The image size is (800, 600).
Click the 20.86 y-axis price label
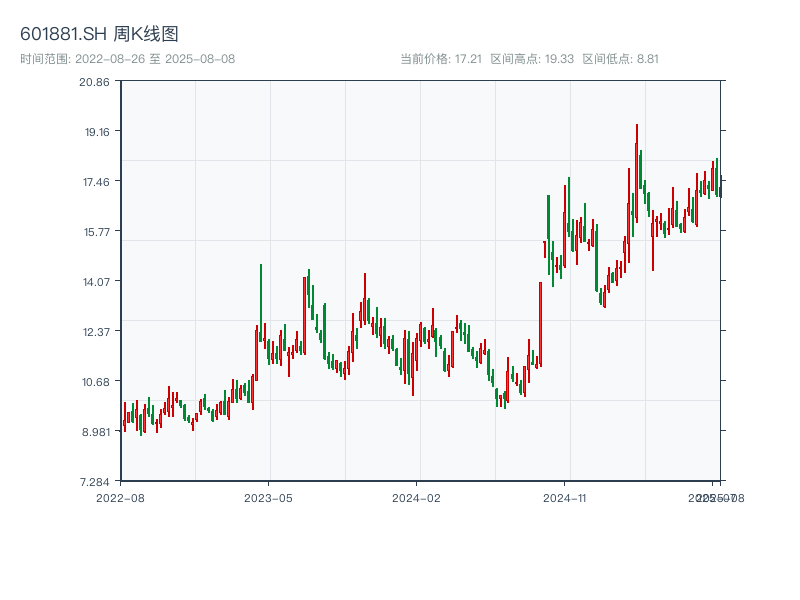click(94, 82)
